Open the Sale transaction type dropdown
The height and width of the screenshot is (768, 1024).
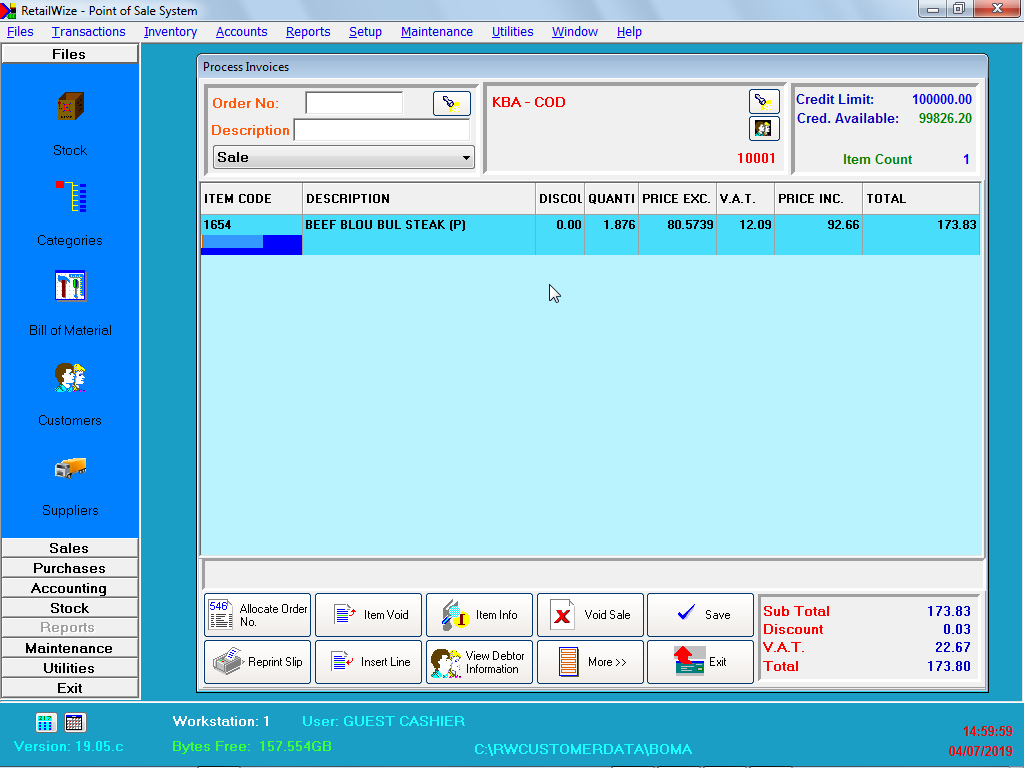[x=344, y=157]
